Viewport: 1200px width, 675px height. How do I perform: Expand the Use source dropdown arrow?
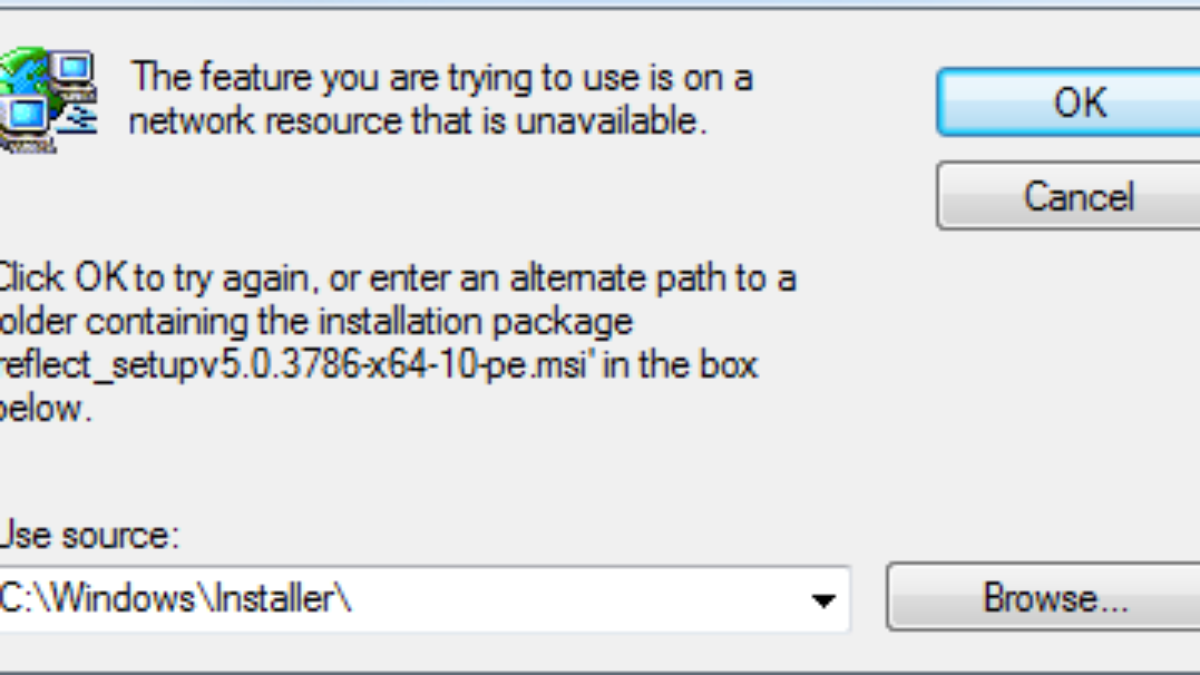823,600
